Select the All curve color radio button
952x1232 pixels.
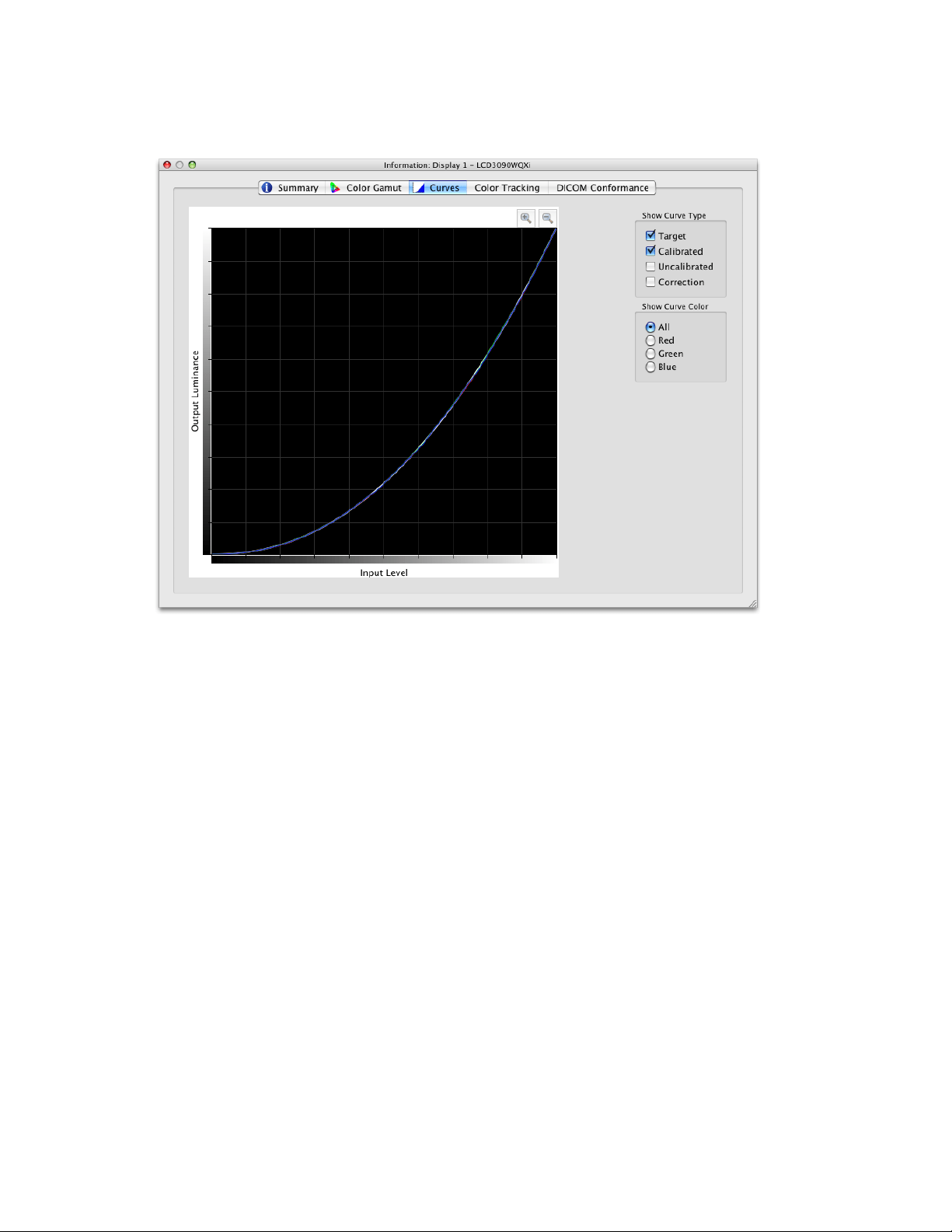(650, 327)
